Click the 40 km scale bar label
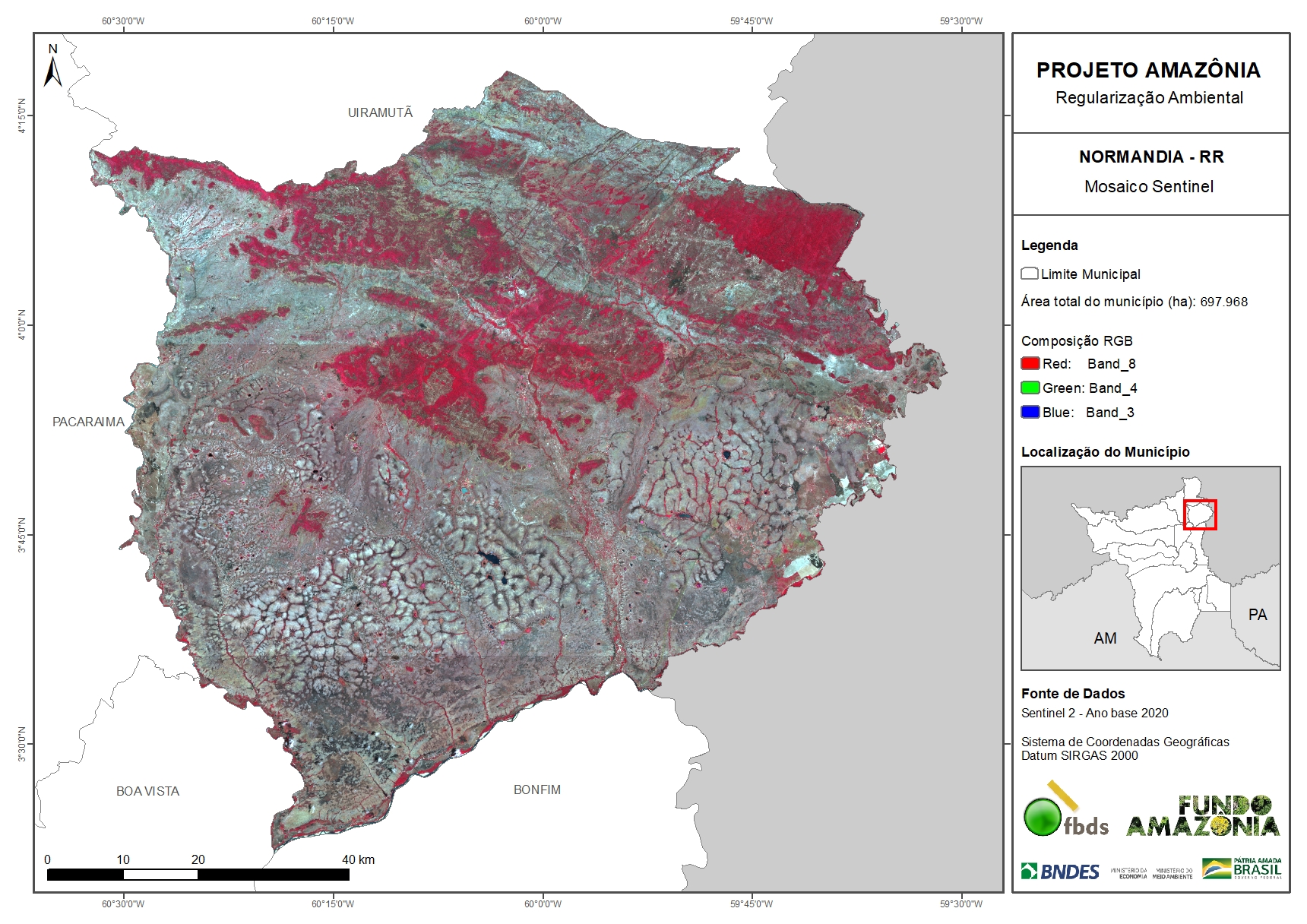The height and width of the screenshot is (924, 1307). [358, 859]
